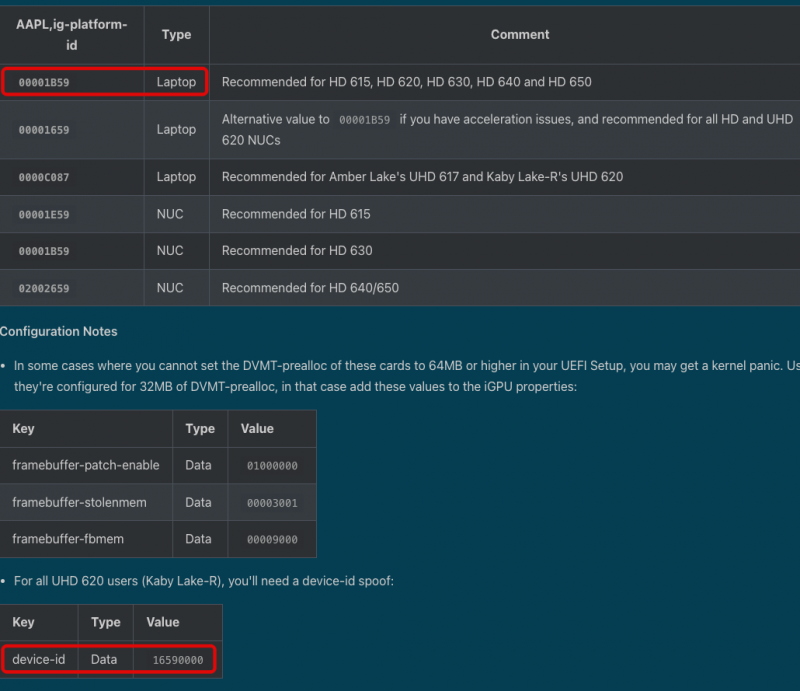Select the 16590000 device-id value

[x=178, y=660]
